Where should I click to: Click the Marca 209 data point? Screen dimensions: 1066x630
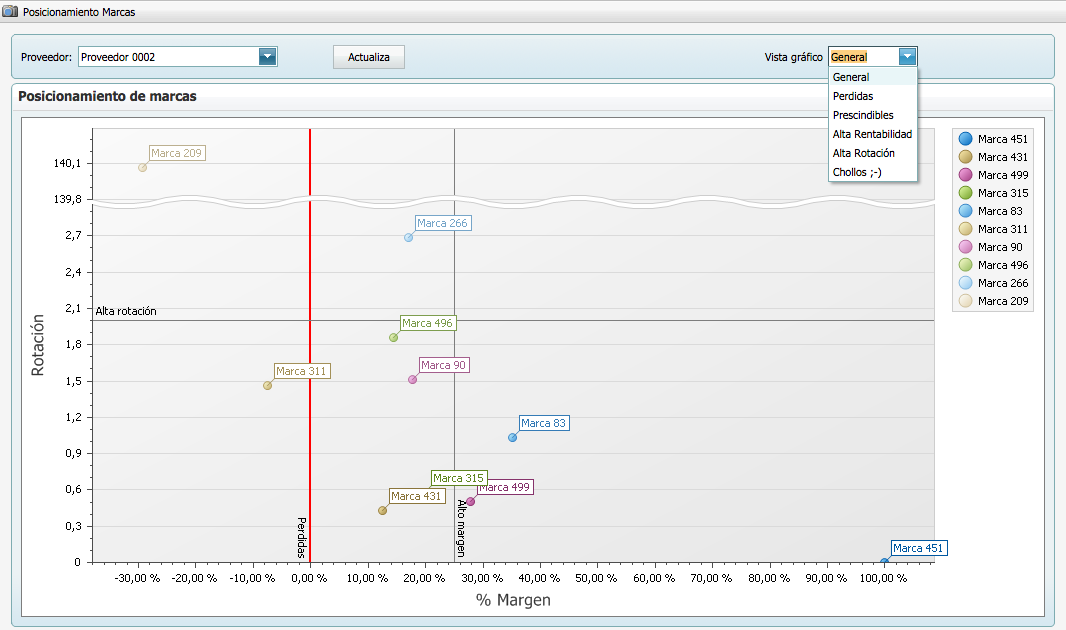pos(143,167)
